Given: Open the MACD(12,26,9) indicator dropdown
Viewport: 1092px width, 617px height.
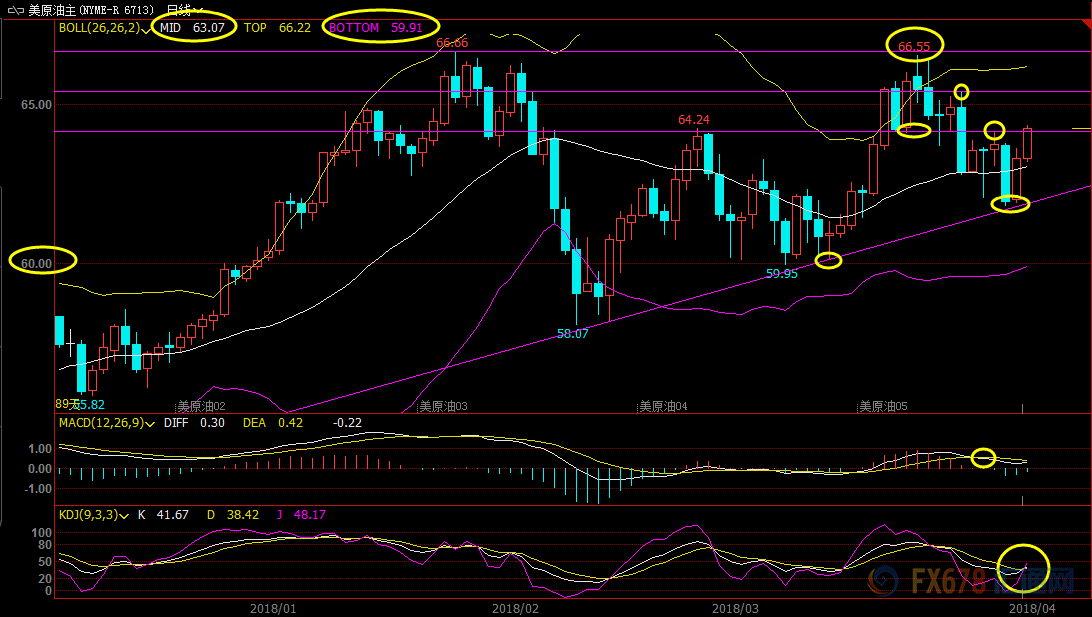Looking at the screenshot, I should (x=150, y=423).
